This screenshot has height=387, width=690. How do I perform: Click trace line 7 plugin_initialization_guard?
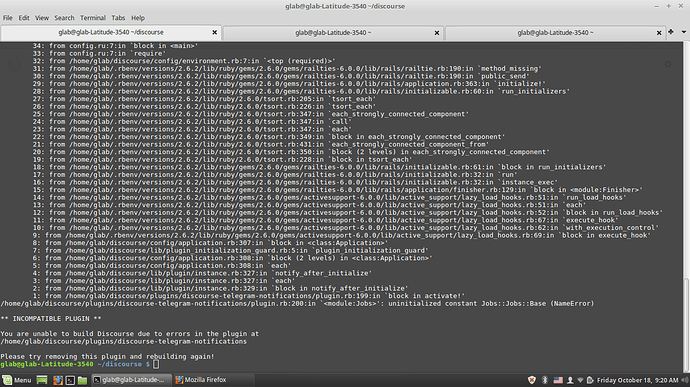[x=230, y=251]
